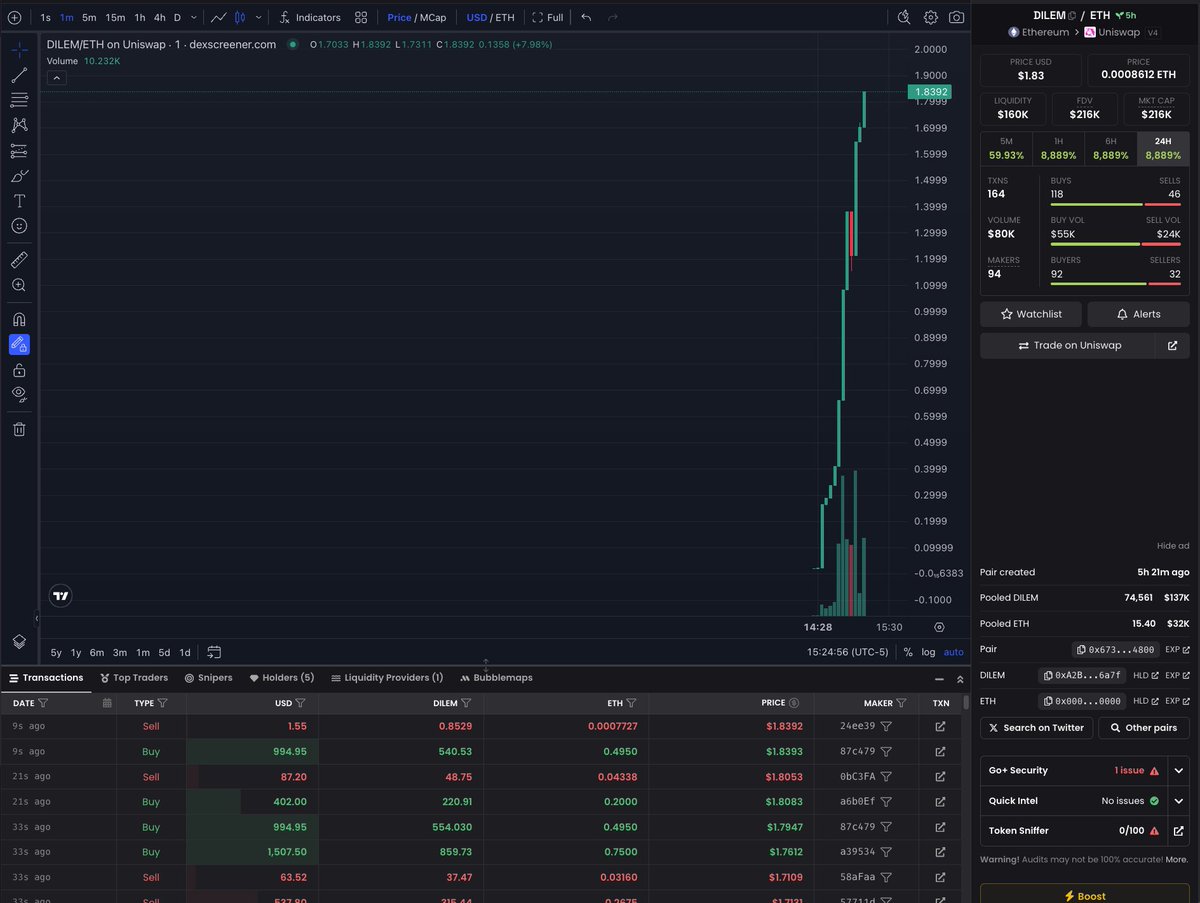Toggle stay in drawing mode

coord(19,345)
